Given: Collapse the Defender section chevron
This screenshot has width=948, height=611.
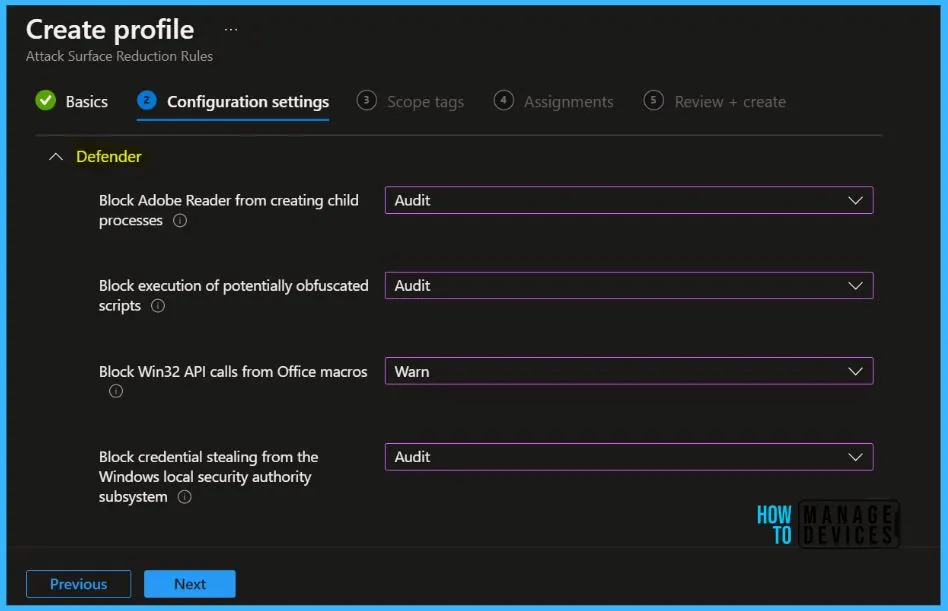Looking at the screenshot, I should (56, 157).
